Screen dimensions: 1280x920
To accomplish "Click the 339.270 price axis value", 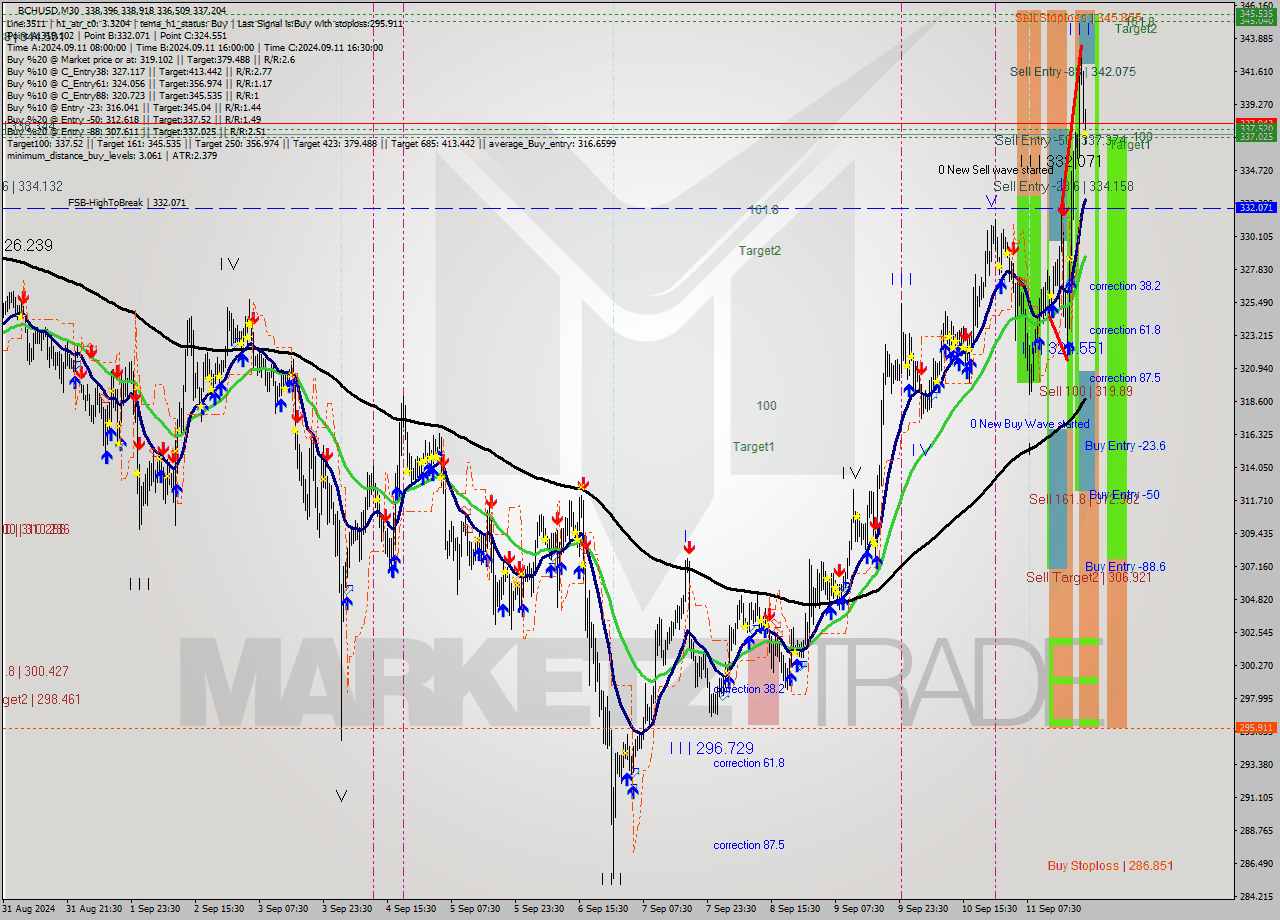I will [1256, 105].
